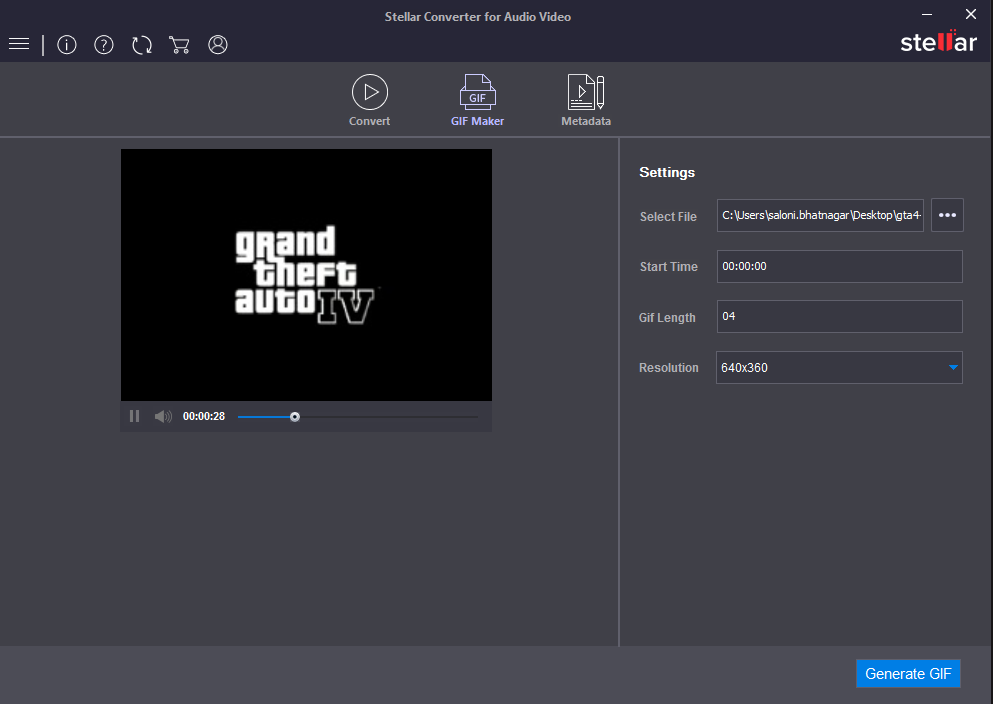The width and height of the screenshot is (993, 704).
Task: Minimize the Stellar Converter window
Action: (927, 14)
